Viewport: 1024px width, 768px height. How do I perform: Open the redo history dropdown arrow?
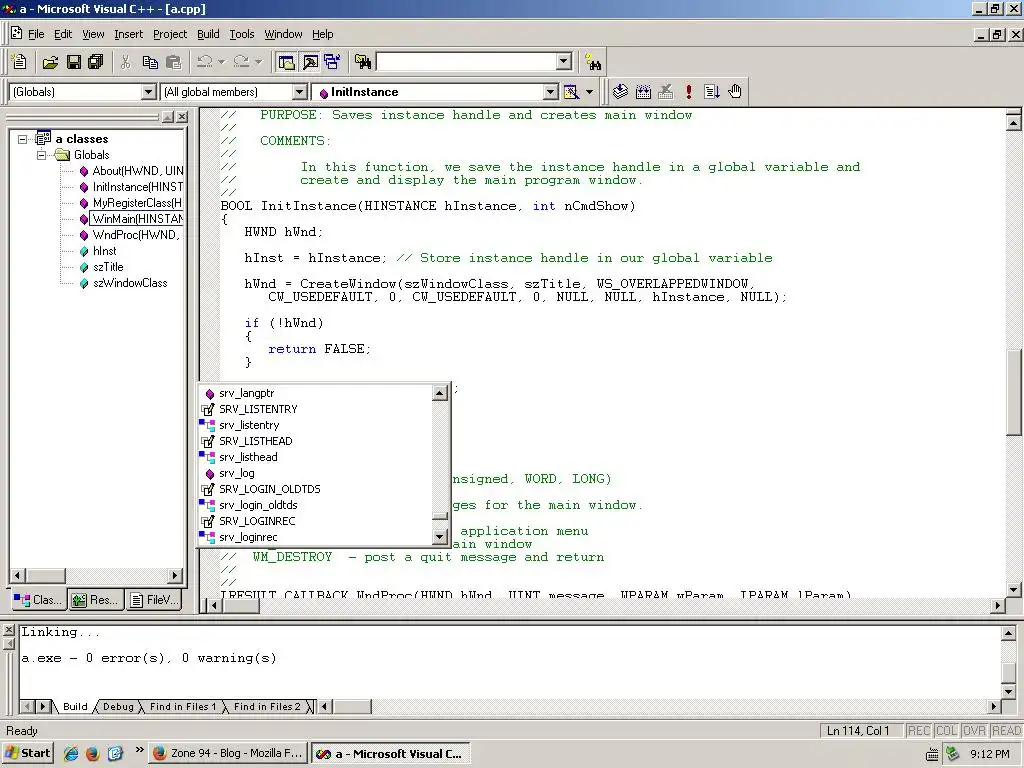coord(259,62)
